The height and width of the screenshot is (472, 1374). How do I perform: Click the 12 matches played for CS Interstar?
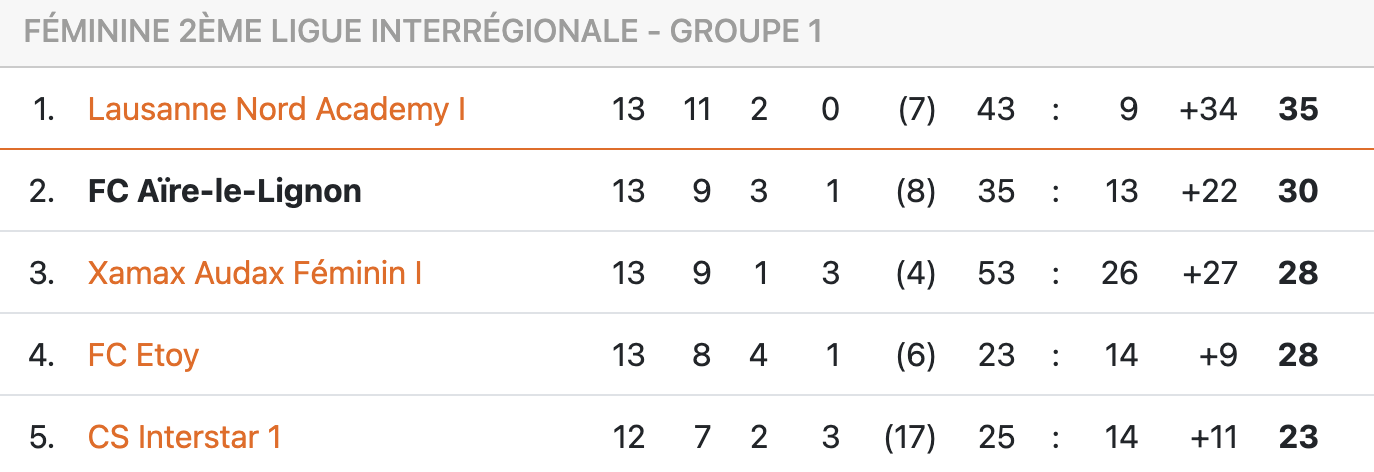628,437
